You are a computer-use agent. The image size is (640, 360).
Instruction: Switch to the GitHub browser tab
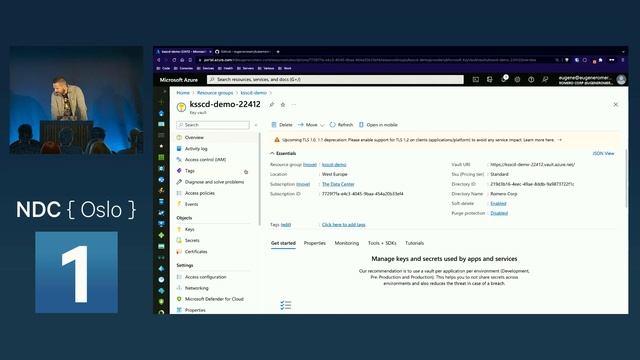click(242, 52)
